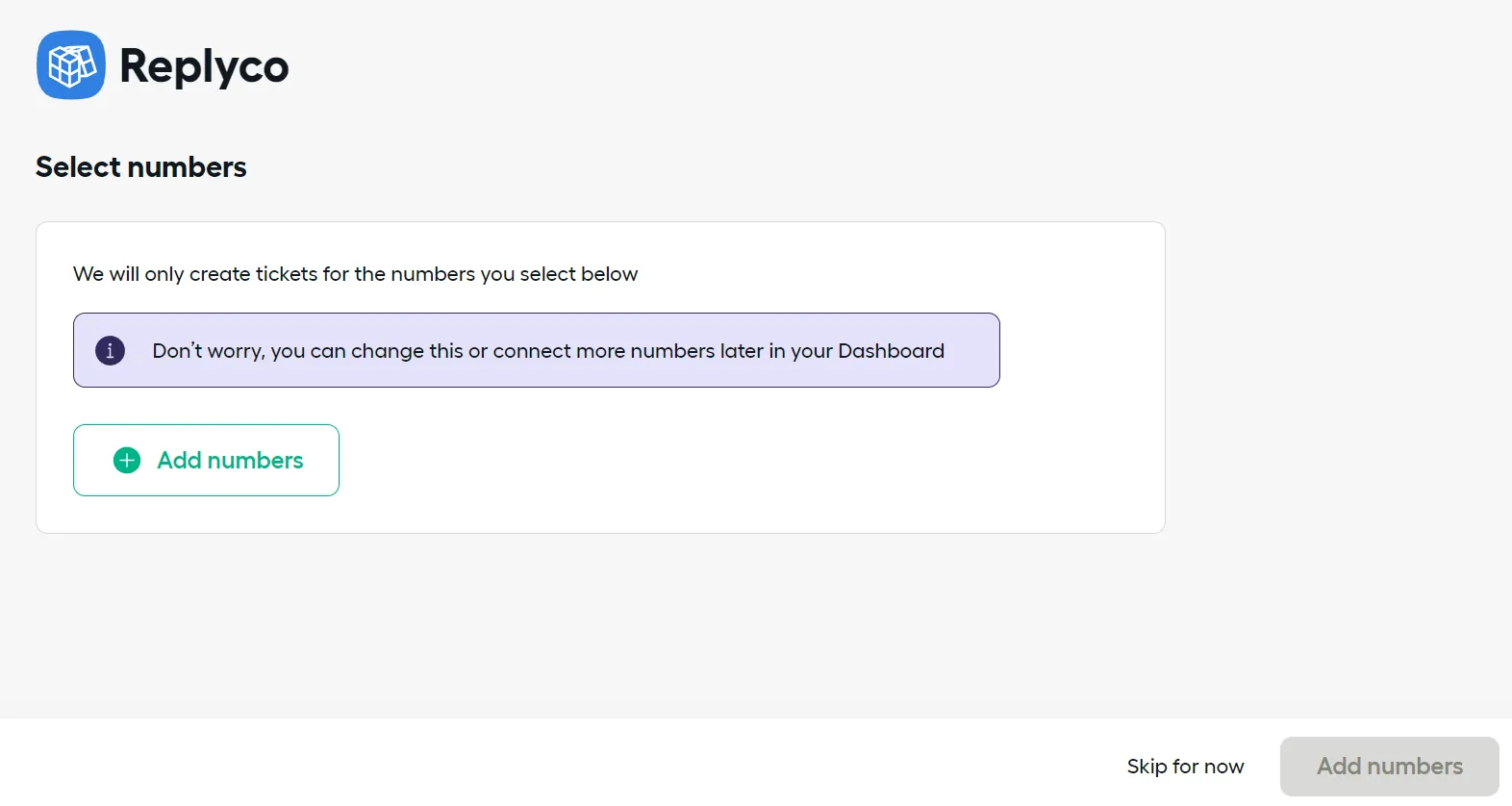Click the 'Don't worry' dashboard notice text
Screen dimensions: 1512x806
pos(548,351)
